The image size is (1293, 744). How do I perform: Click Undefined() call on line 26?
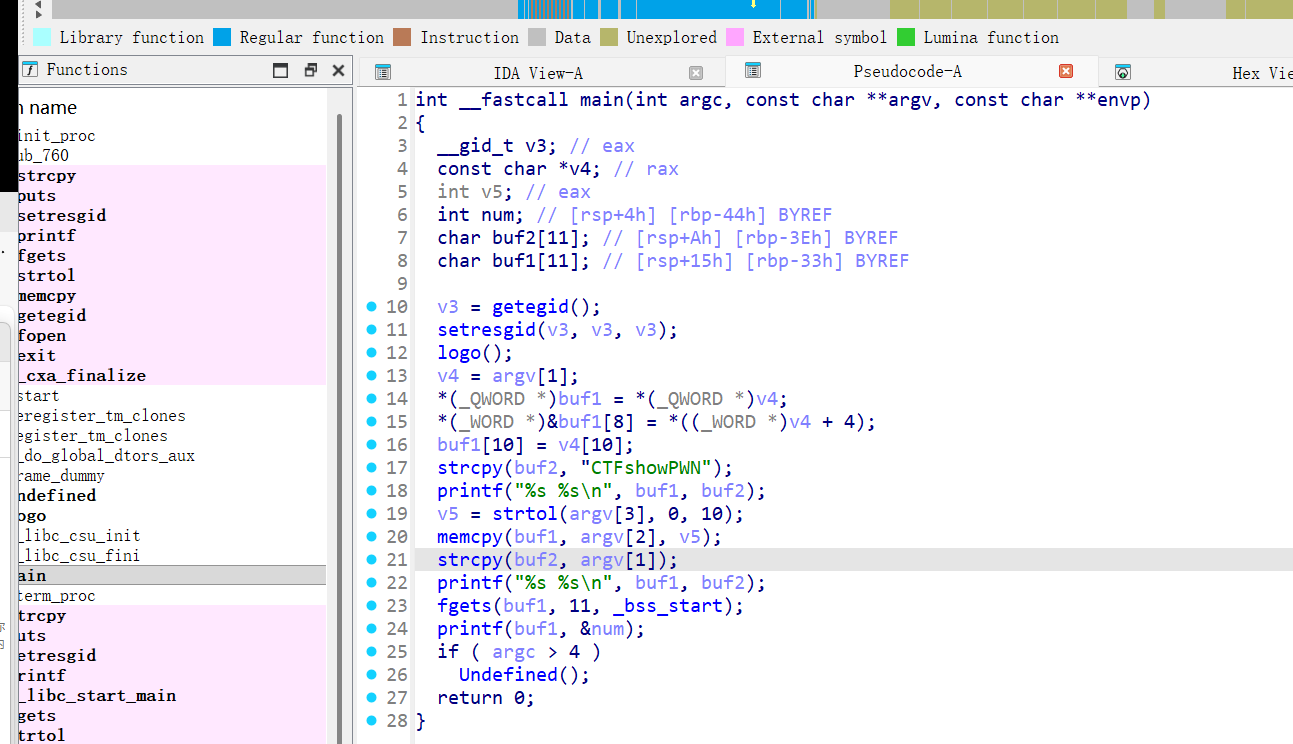point(525,675)
